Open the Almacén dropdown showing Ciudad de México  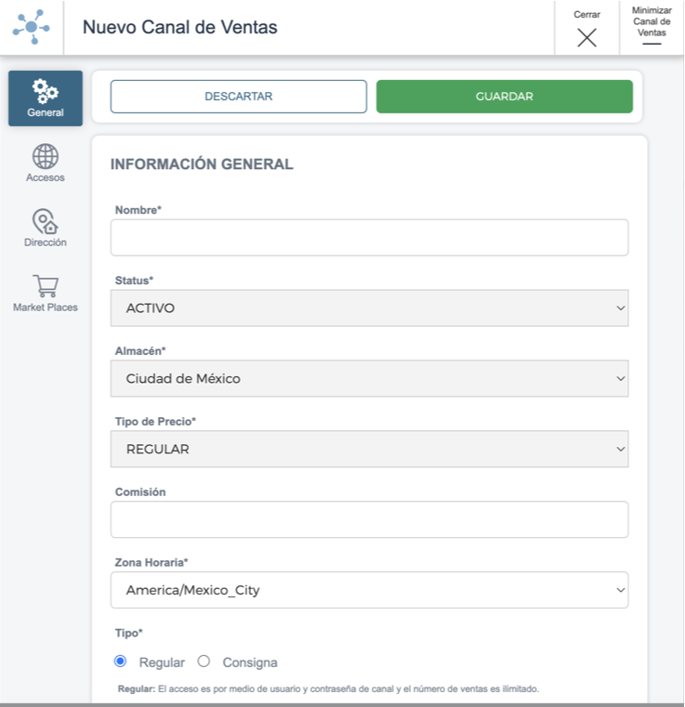point(369,378)
